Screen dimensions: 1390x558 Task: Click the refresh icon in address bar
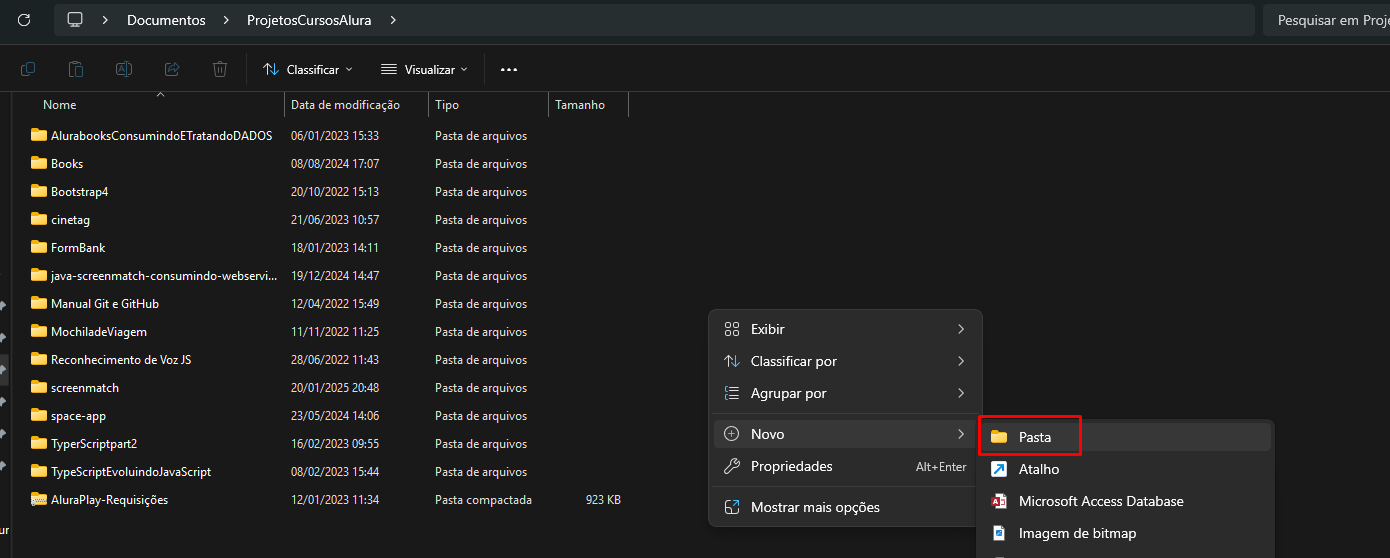tap(24, 20)
